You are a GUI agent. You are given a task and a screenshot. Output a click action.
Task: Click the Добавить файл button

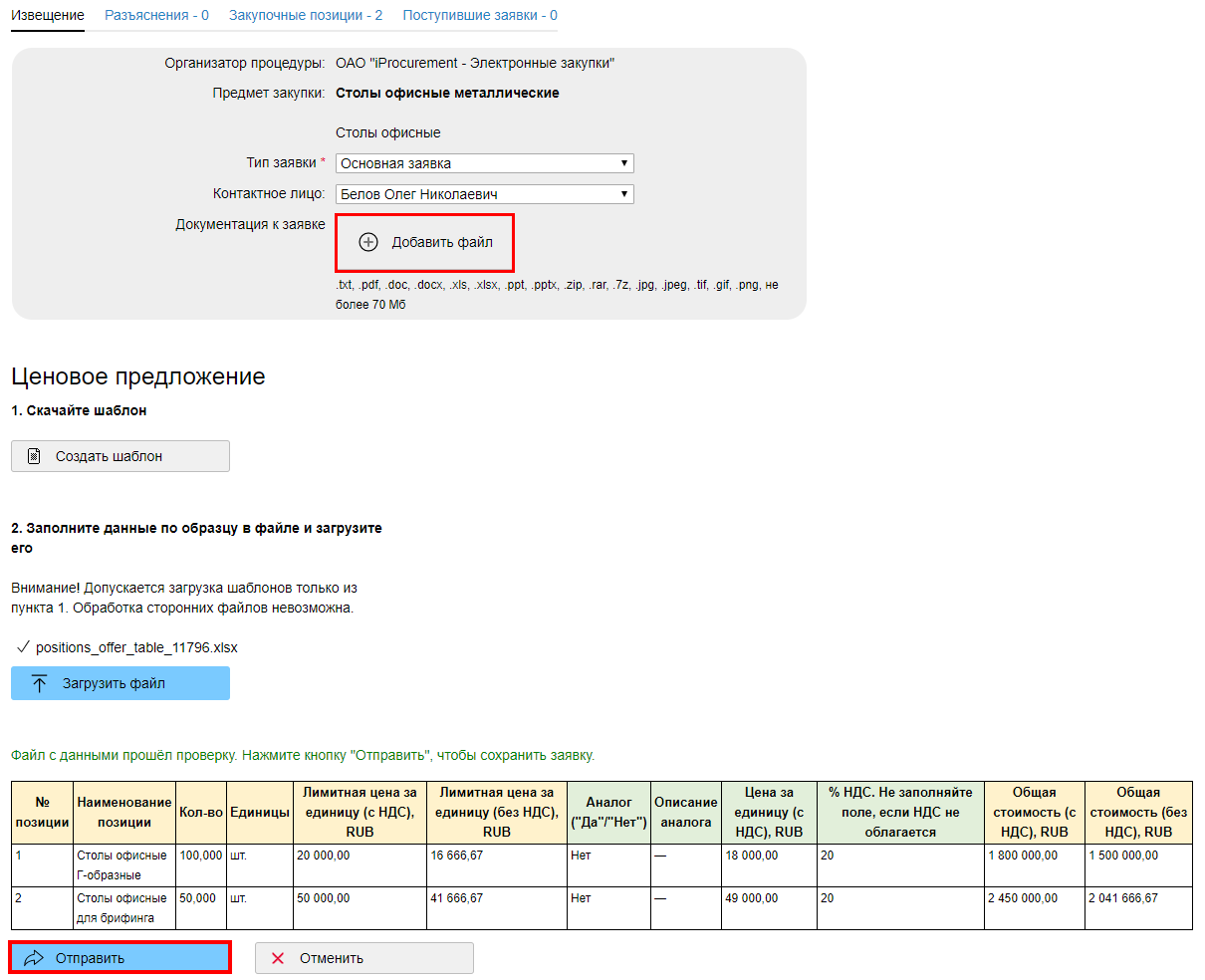point(425,242)
